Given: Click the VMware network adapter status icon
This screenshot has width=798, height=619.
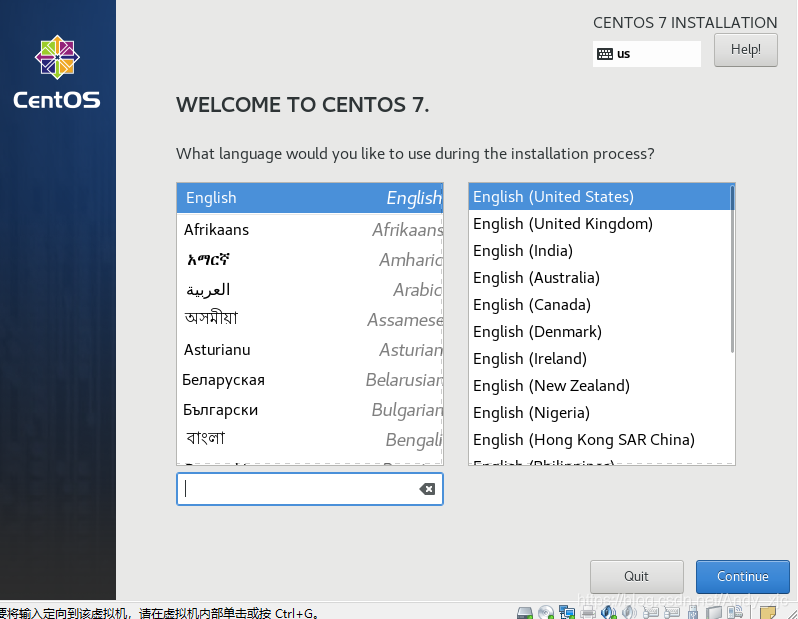Looking at the screenshot, I should click(567, 612).
